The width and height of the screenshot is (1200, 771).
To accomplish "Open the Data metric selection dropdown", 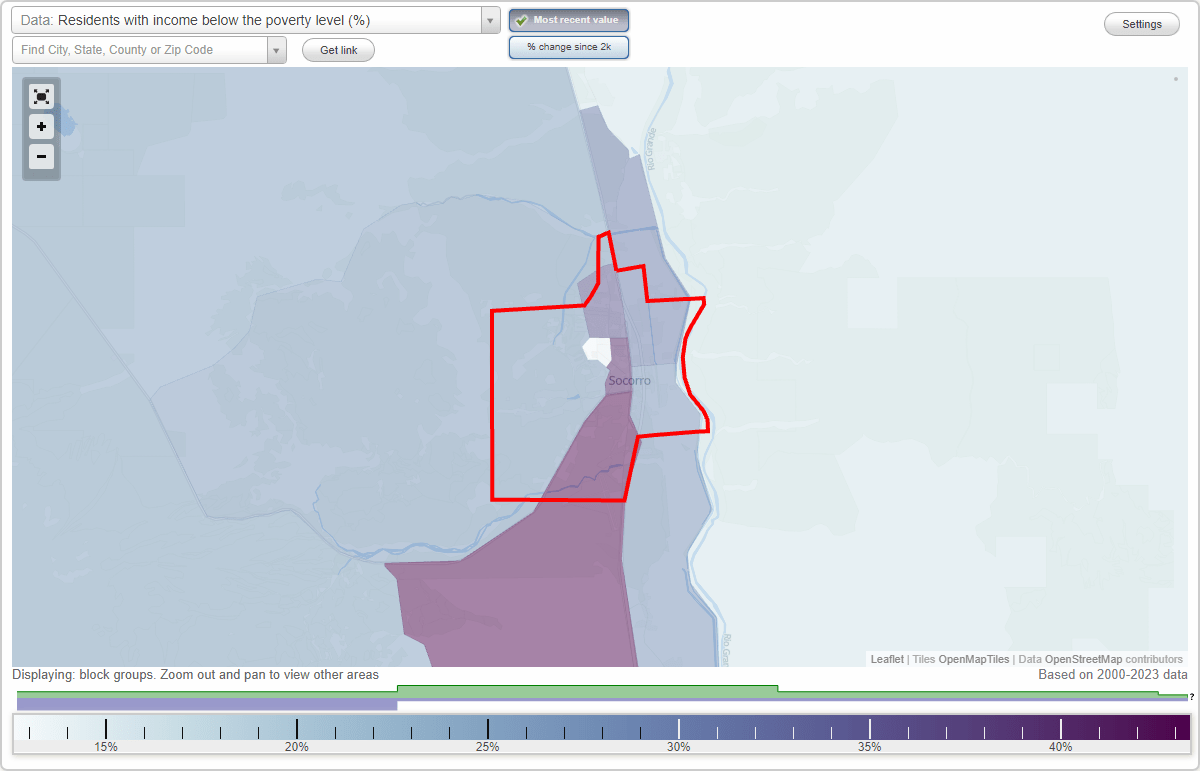I will (x=250, y=20).
